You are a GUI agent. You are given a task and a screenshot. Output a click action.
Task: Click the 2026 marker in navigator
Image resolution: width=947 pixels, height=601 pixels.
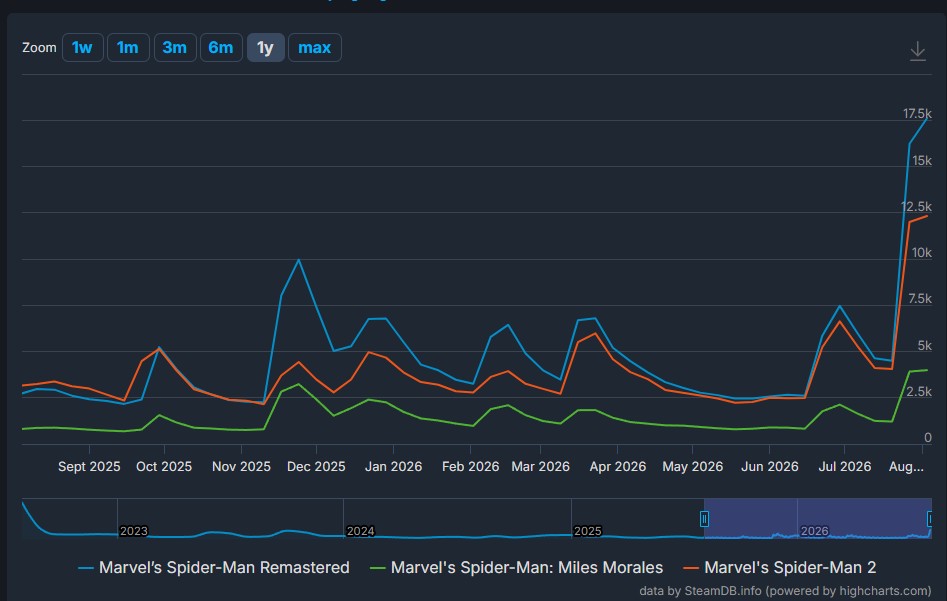tap(814, 531)
